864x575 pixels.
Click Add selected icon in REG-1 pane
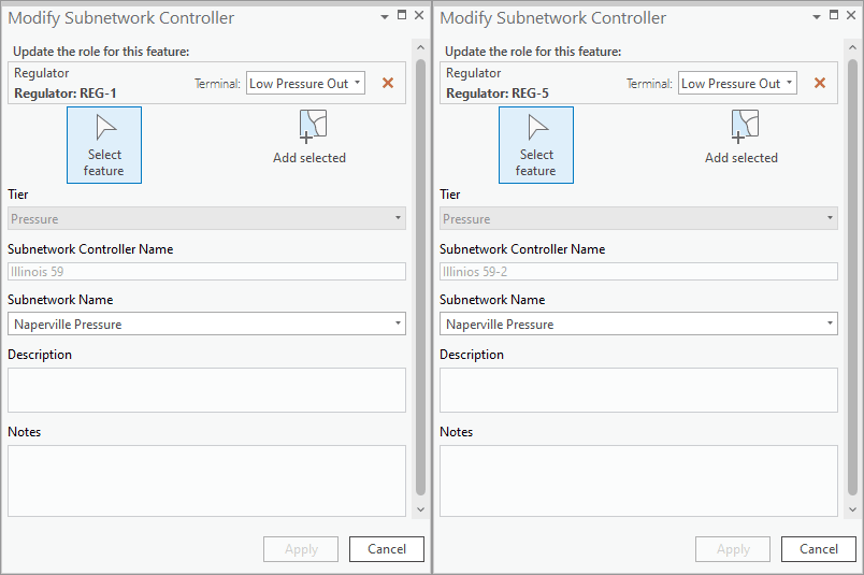(x=309, y=137)
